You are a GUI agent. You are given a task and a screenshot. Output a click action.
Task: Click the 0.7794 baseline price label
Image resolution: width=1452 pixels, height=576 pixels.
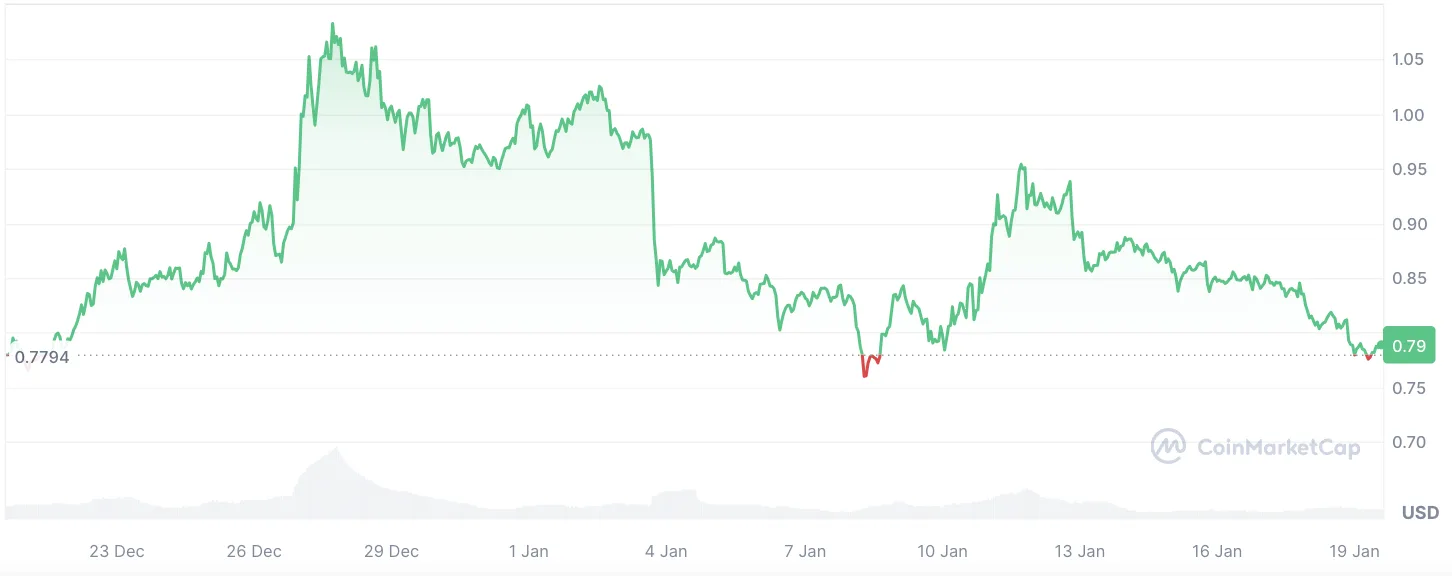point(41,356)
